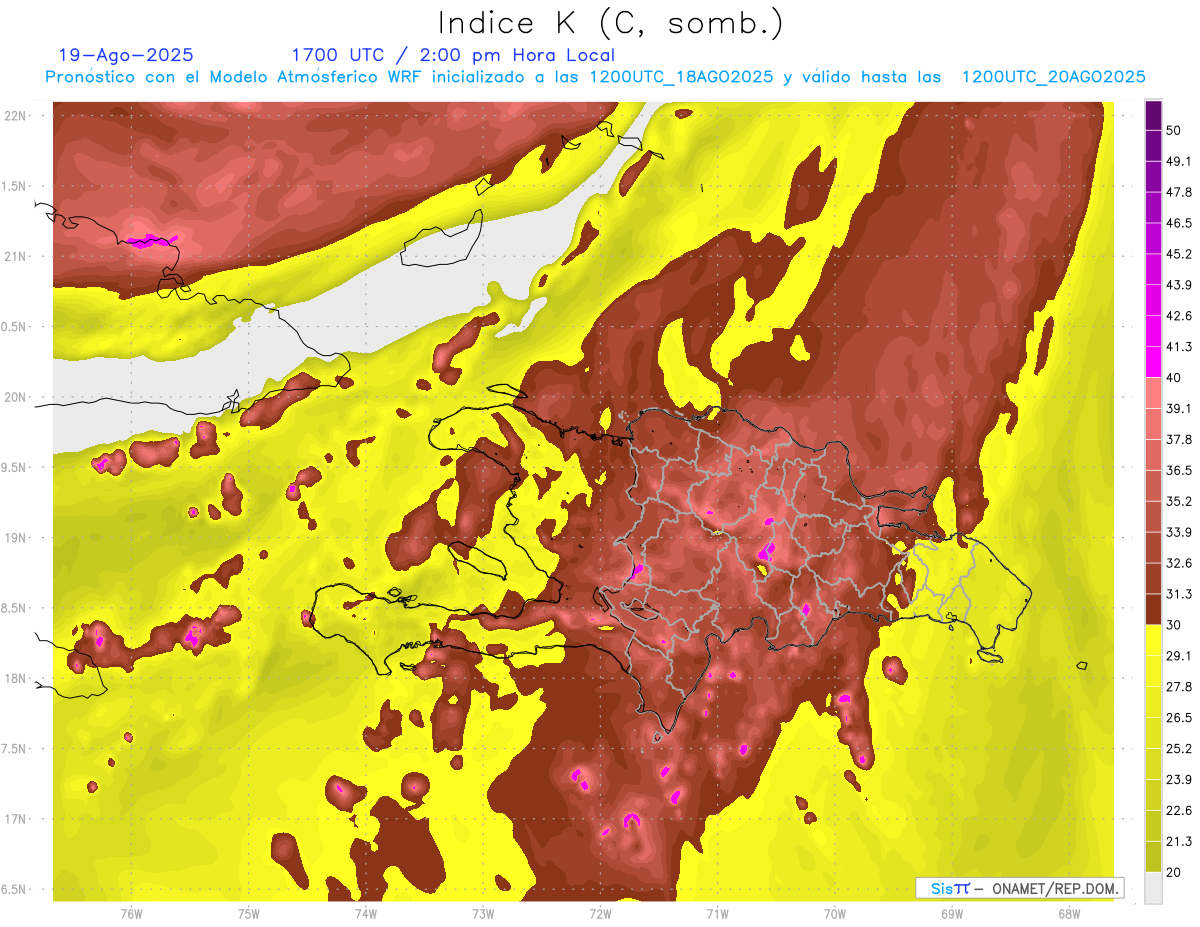The image size is (1200, 927).
Task: Click the colorbar value 26.5
Action: point(1179,718)
